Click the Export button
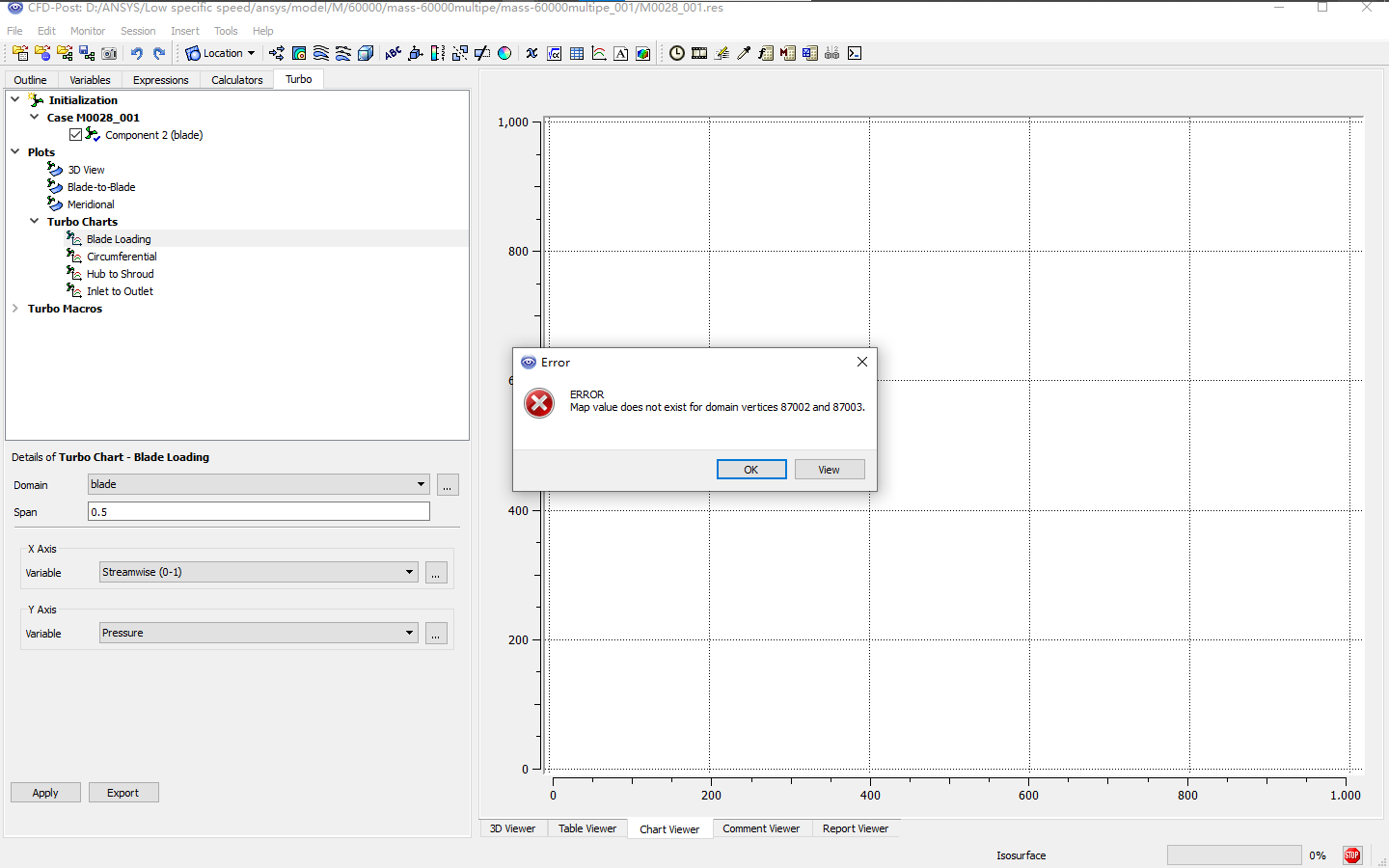This screenshot has height=868, width=1389. (x=123, y=793)
